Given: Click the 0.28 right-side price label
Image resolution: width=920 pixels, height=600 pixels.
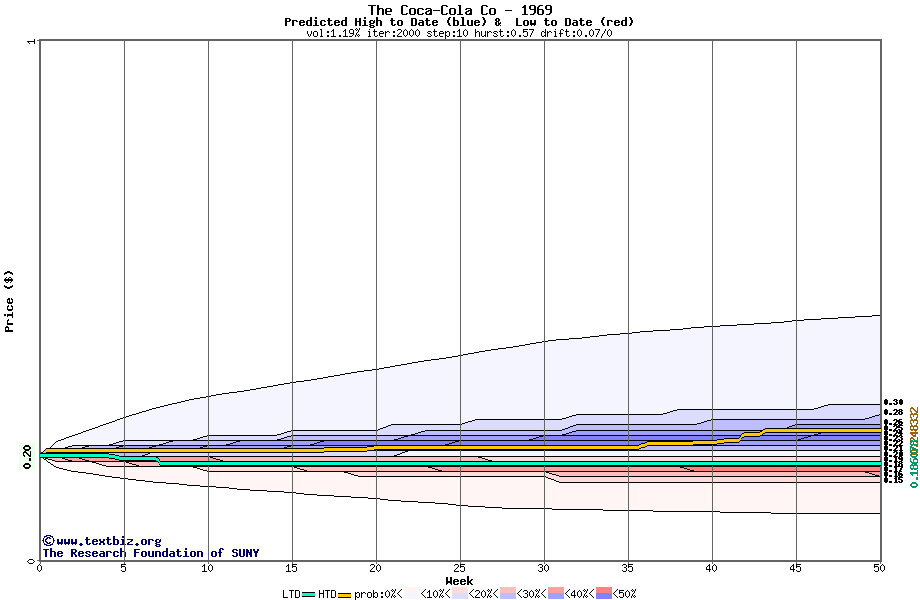Looking at the screenshot, I should coord(893,412).
